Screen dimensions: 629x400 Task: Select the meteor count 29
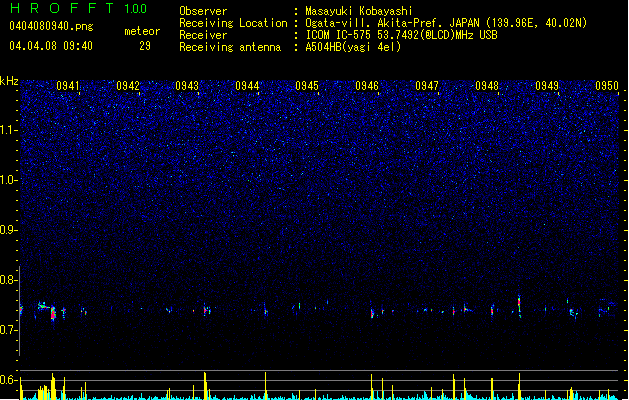tap(145, 46)
